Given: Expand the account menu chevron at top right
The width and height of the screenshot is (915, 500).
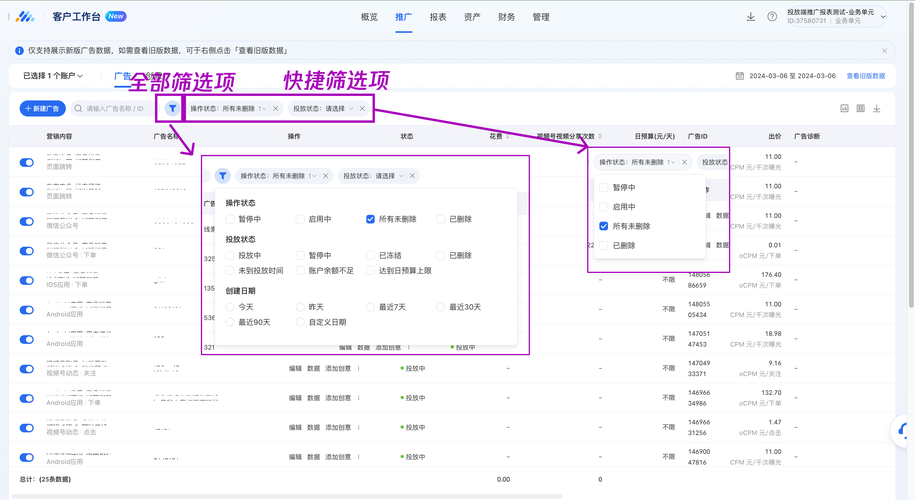Looking at the screenshot, I should [883, 17].
